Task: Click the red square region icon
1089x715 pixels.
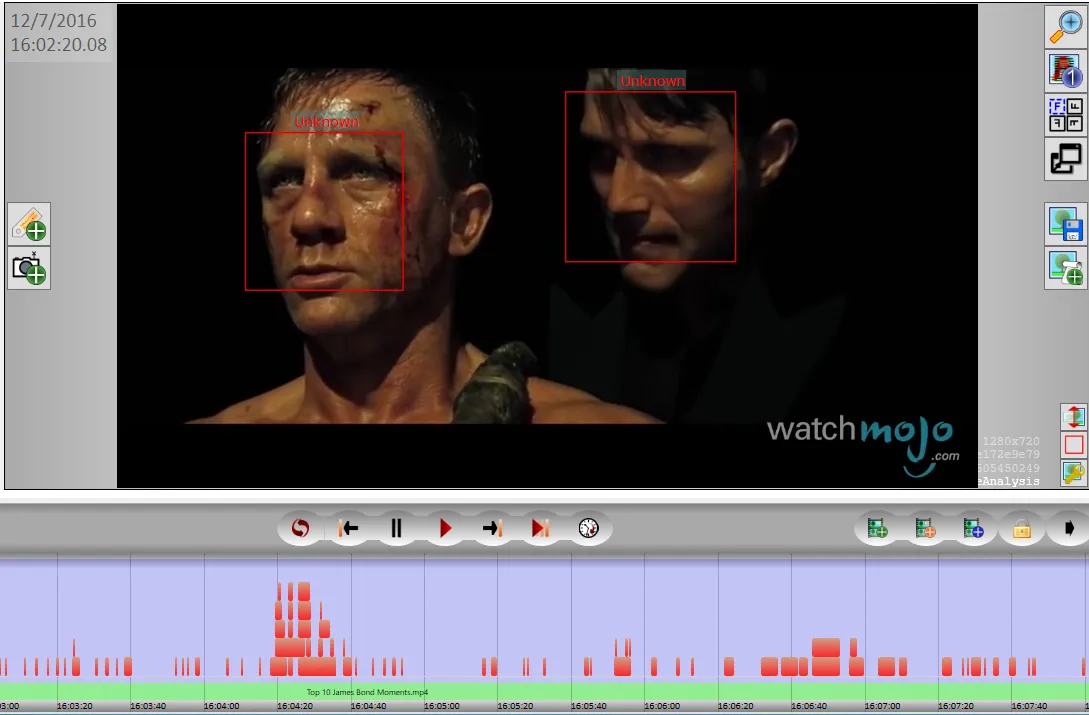Action: 1074,445
